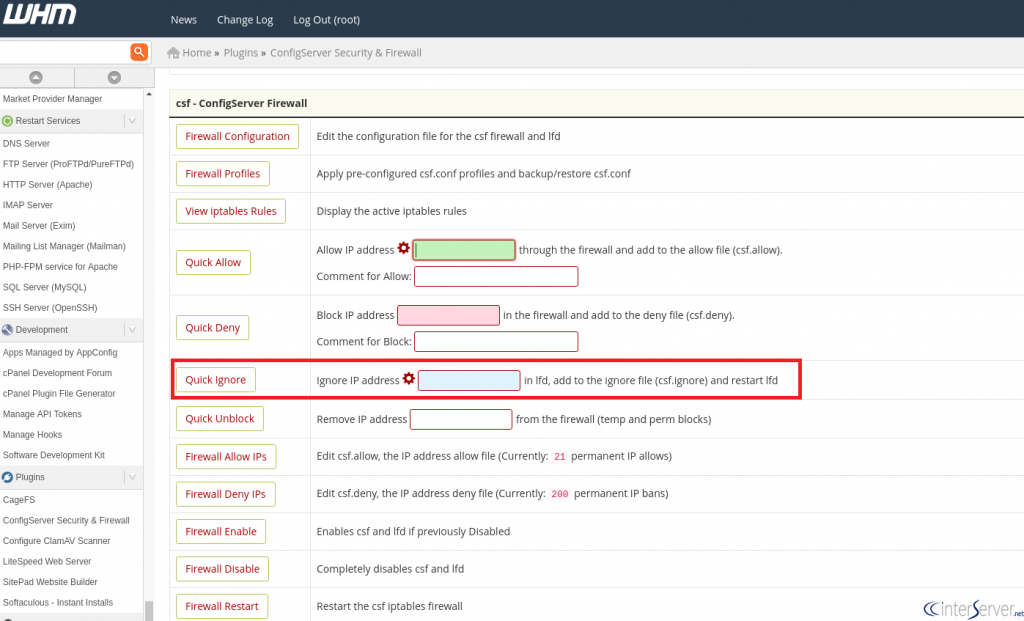Open Manage API Tokens link

[x=42, y=414]
